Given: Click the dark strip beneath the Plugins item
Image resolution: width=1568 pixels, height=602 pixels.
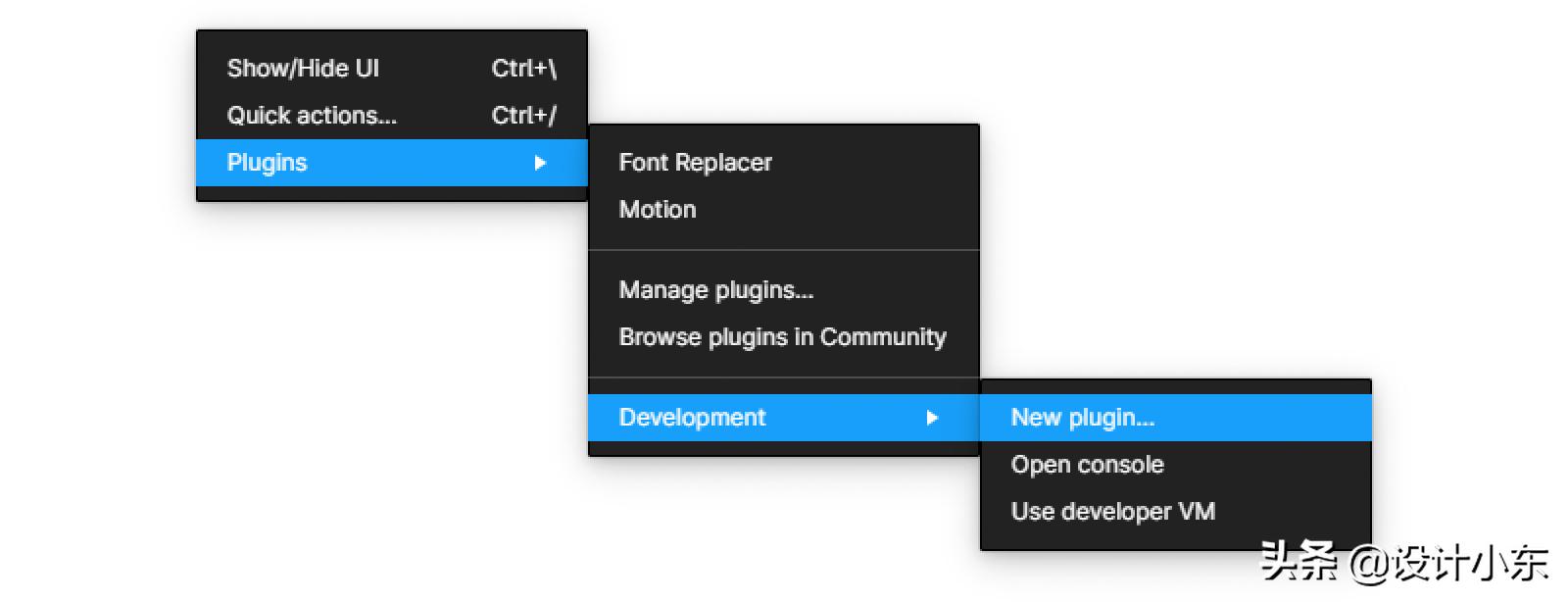Looking at the screenshot, I should pos(392,193).
